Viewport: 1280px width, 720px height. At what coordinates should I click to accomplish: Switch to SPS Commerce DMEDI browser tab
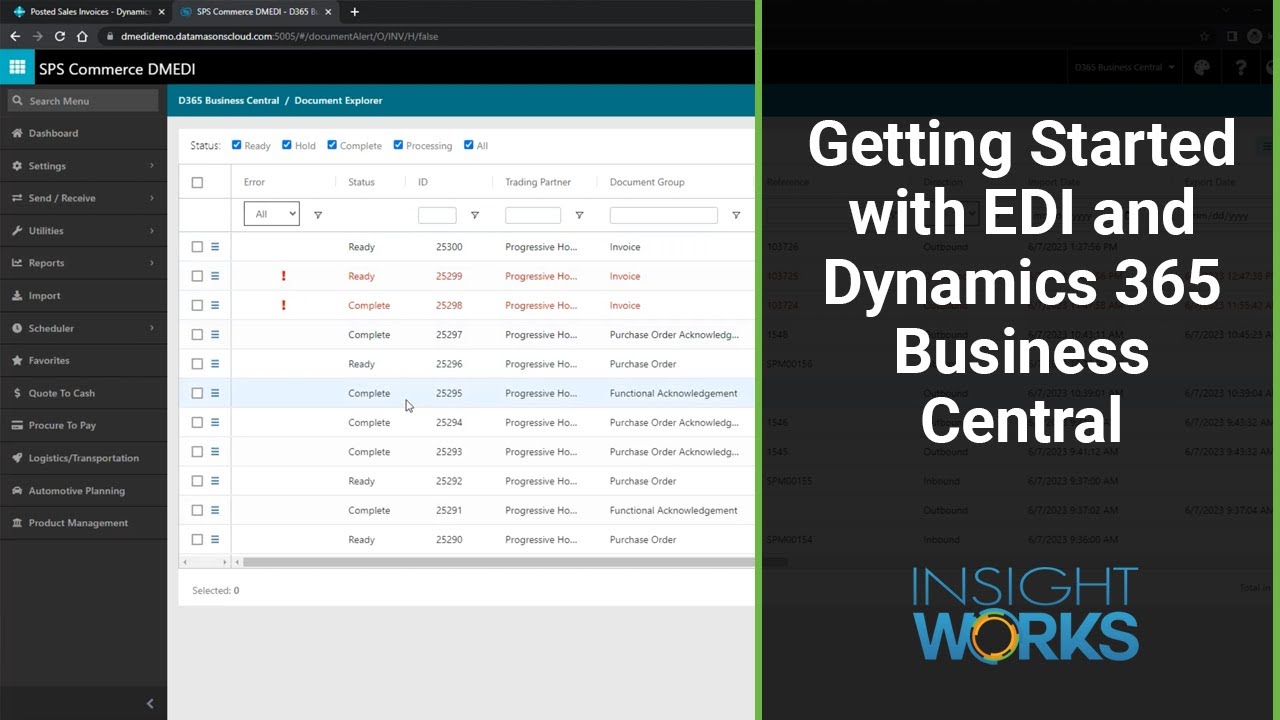tap(255, 12)
